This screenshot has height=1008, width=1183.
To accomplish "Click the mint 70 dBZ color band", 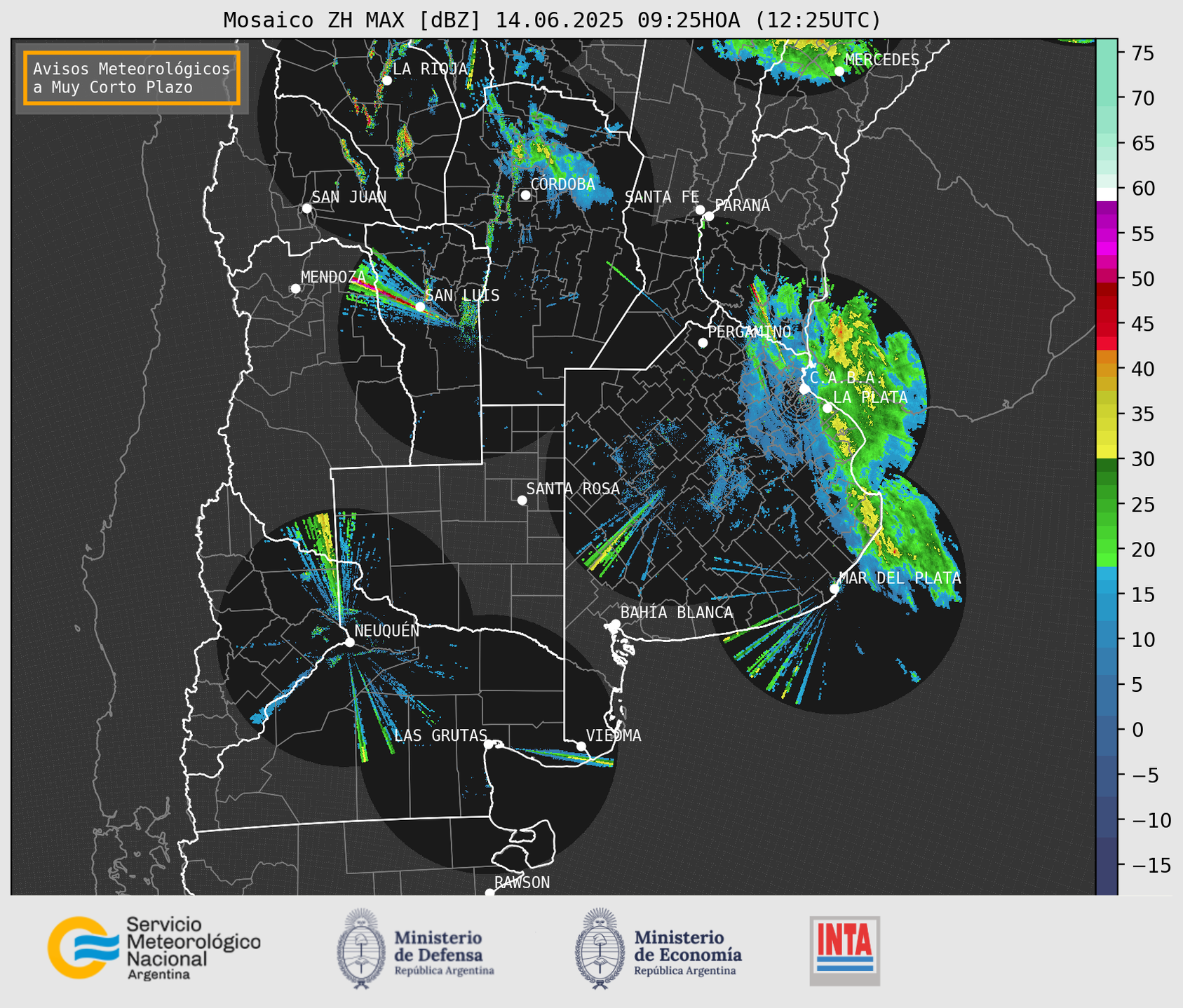I will (x=1107, y=98).
